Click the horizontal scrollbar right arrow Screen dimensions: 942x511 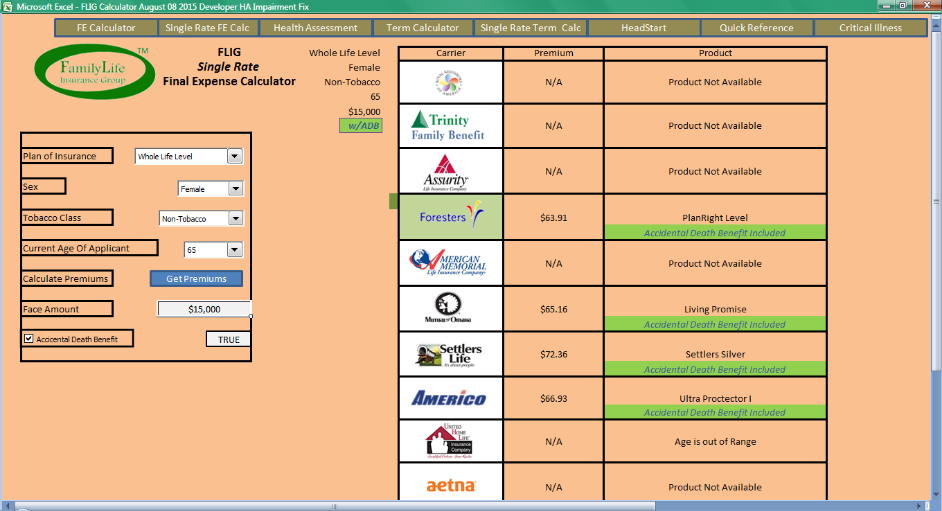(919, 506)
